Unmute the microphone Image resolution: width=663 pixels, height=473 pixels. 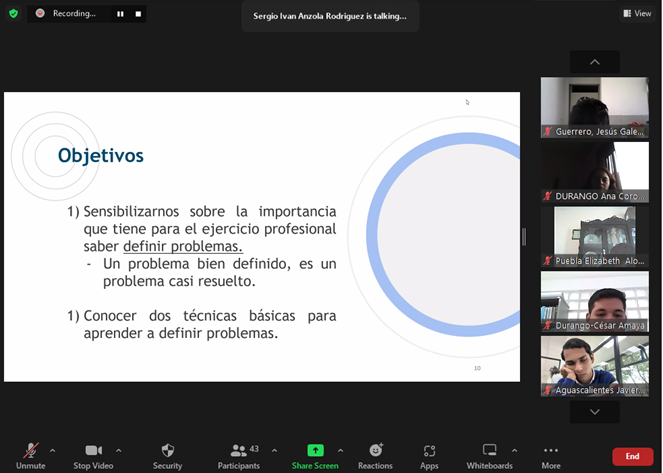[30, 456]
